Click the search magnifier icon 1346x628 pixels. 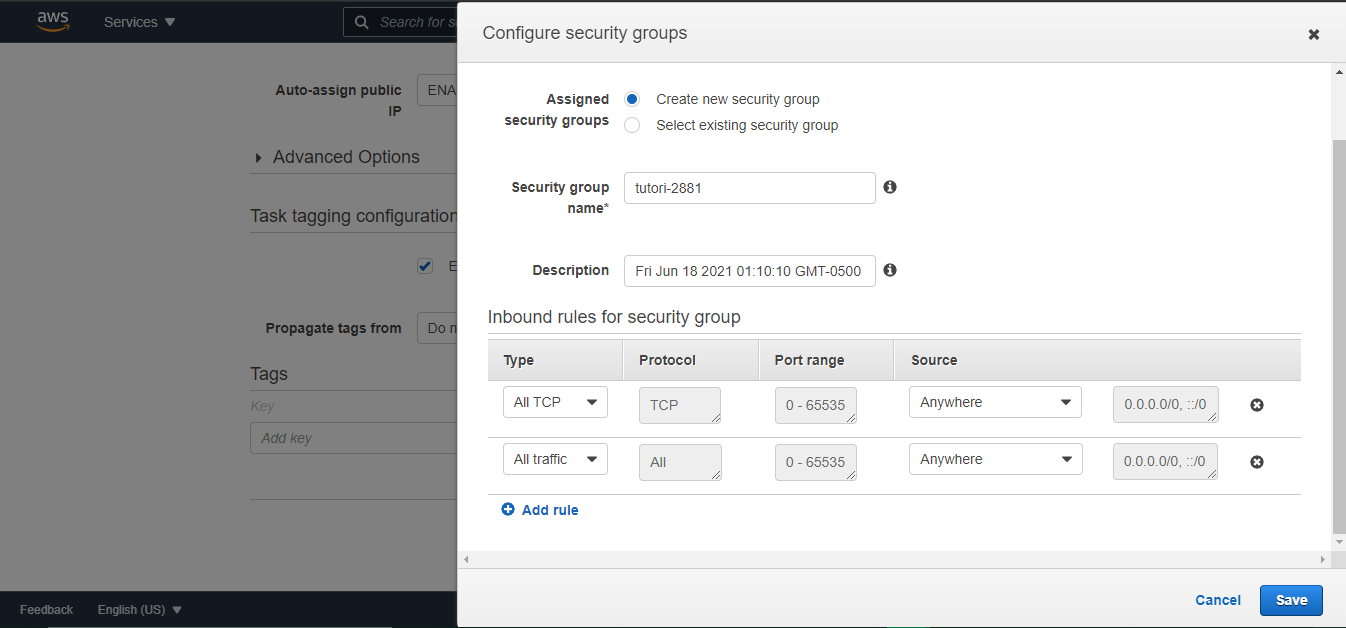click(362, 22)
